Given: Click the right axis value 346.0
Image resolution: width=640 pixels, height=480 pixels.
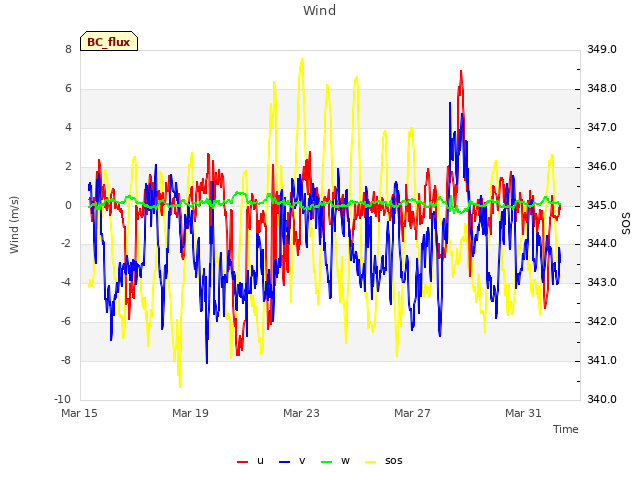Looking at the screenshot, I should [602, 166].
